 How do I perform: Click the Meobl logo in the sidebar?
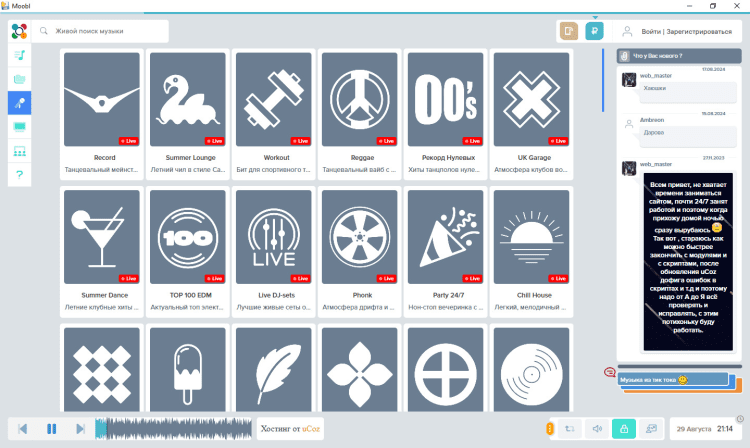19,31
